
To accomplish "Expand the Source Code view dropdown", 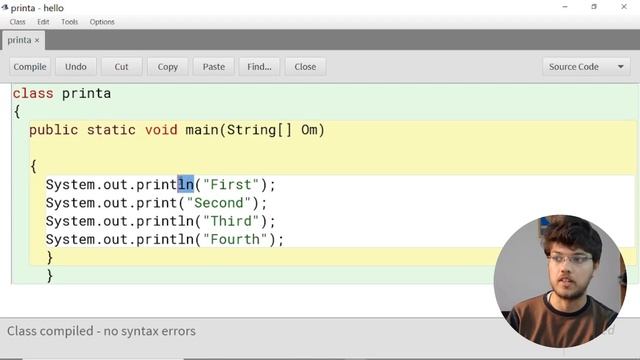I will pos(586,67).
